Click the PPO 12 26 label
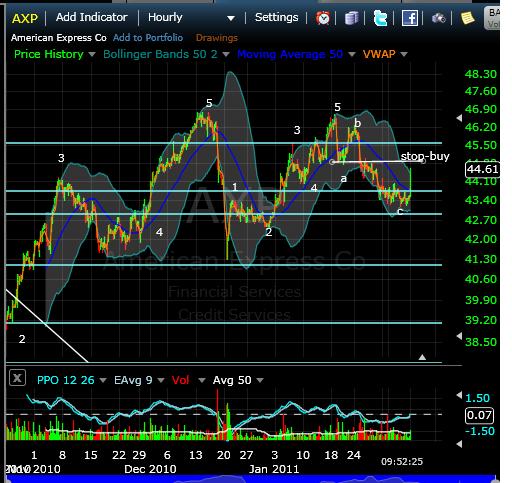512x483 pixels. tap(66, 380)
